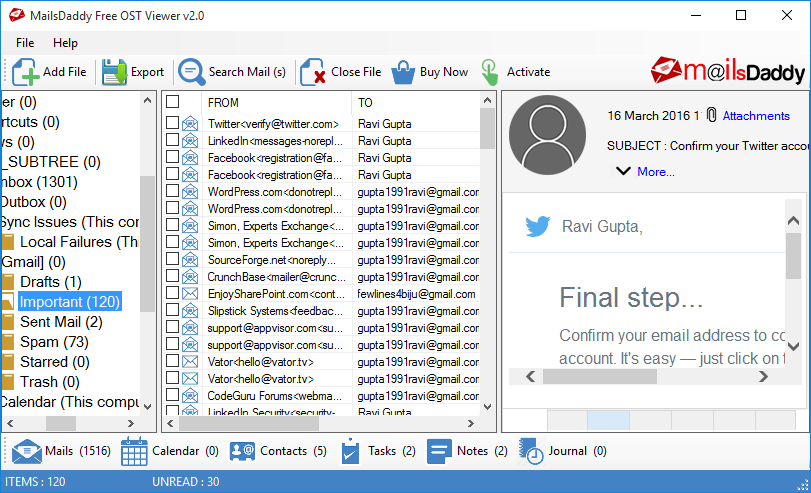Click the envelope icon for Twitter email

[x=190, y=124]
